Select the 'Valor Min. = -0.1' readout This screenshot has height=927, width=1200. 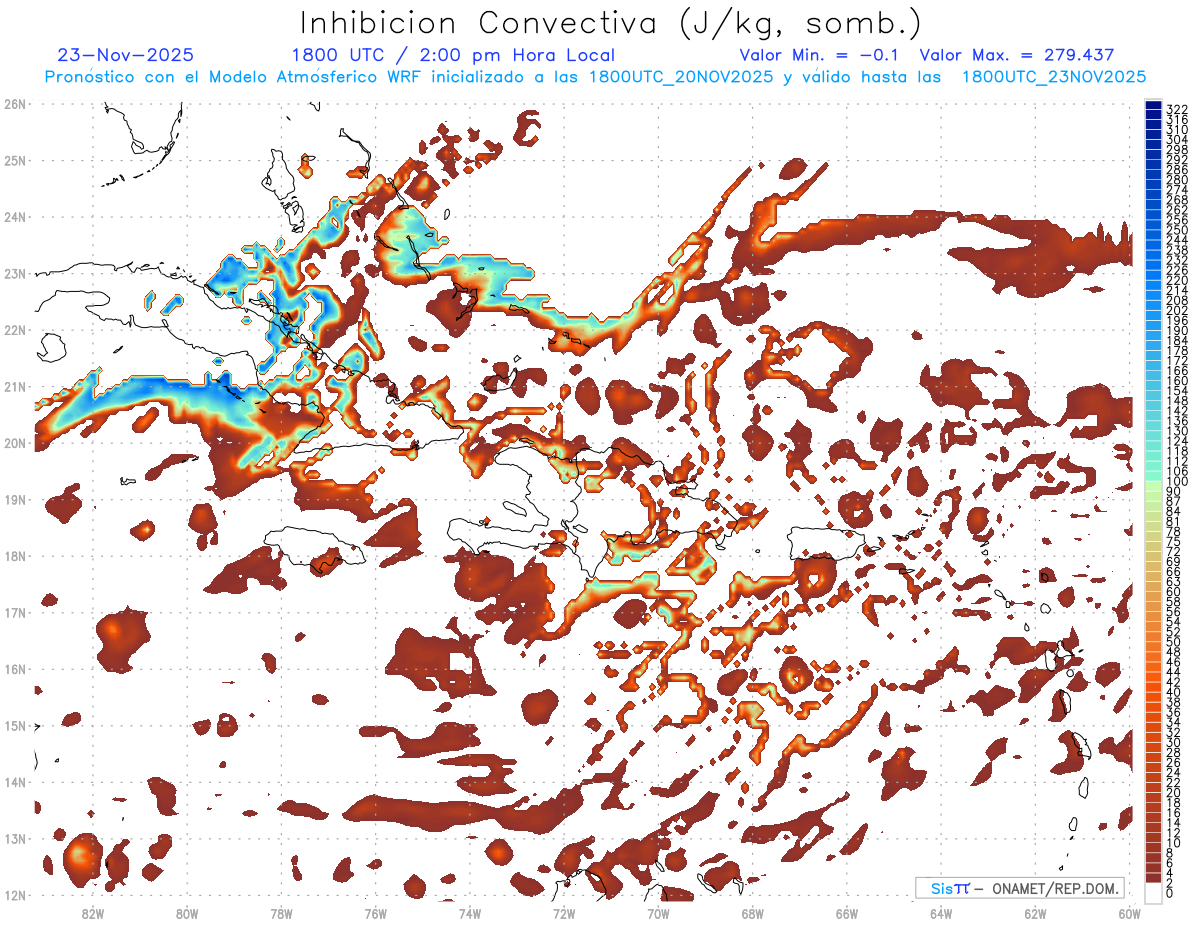coord(819,55)
